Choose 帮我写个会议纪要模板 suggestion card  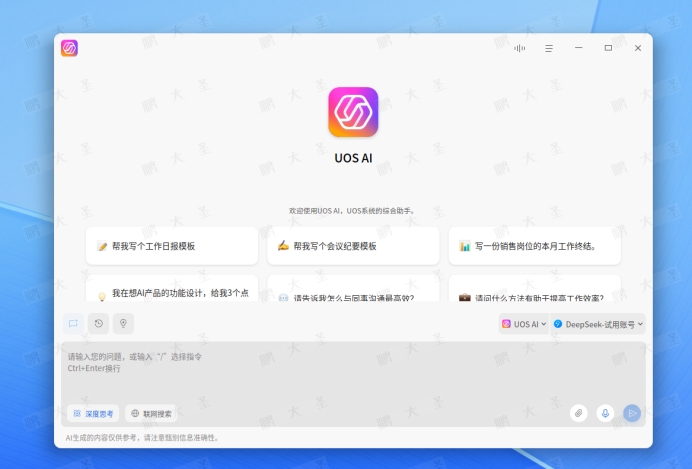pyautogui.click(x=353, y=246)
